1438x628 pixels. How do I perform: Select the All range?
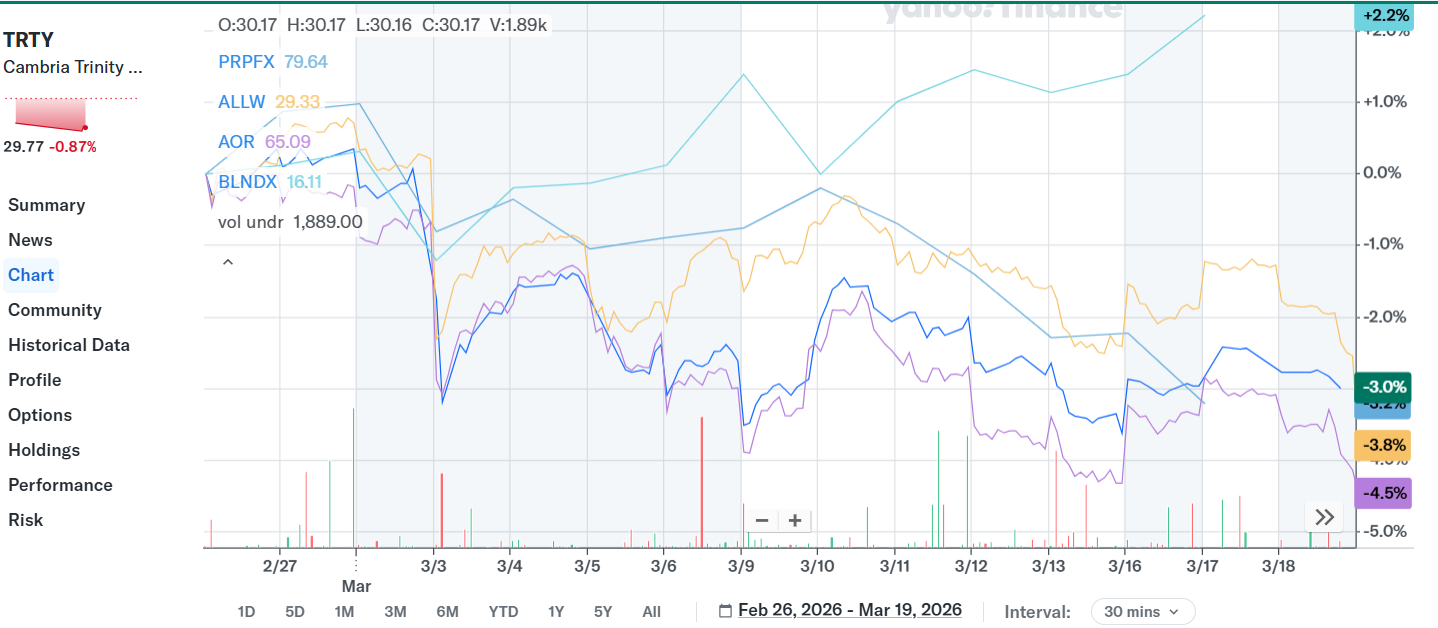tap(651, 611)
